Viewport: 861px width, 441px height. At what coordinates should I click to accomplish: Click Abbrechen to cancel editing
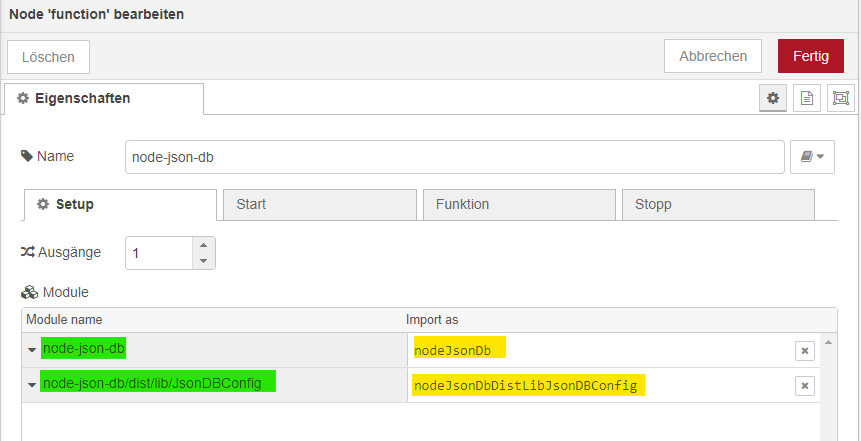(713, 56)
